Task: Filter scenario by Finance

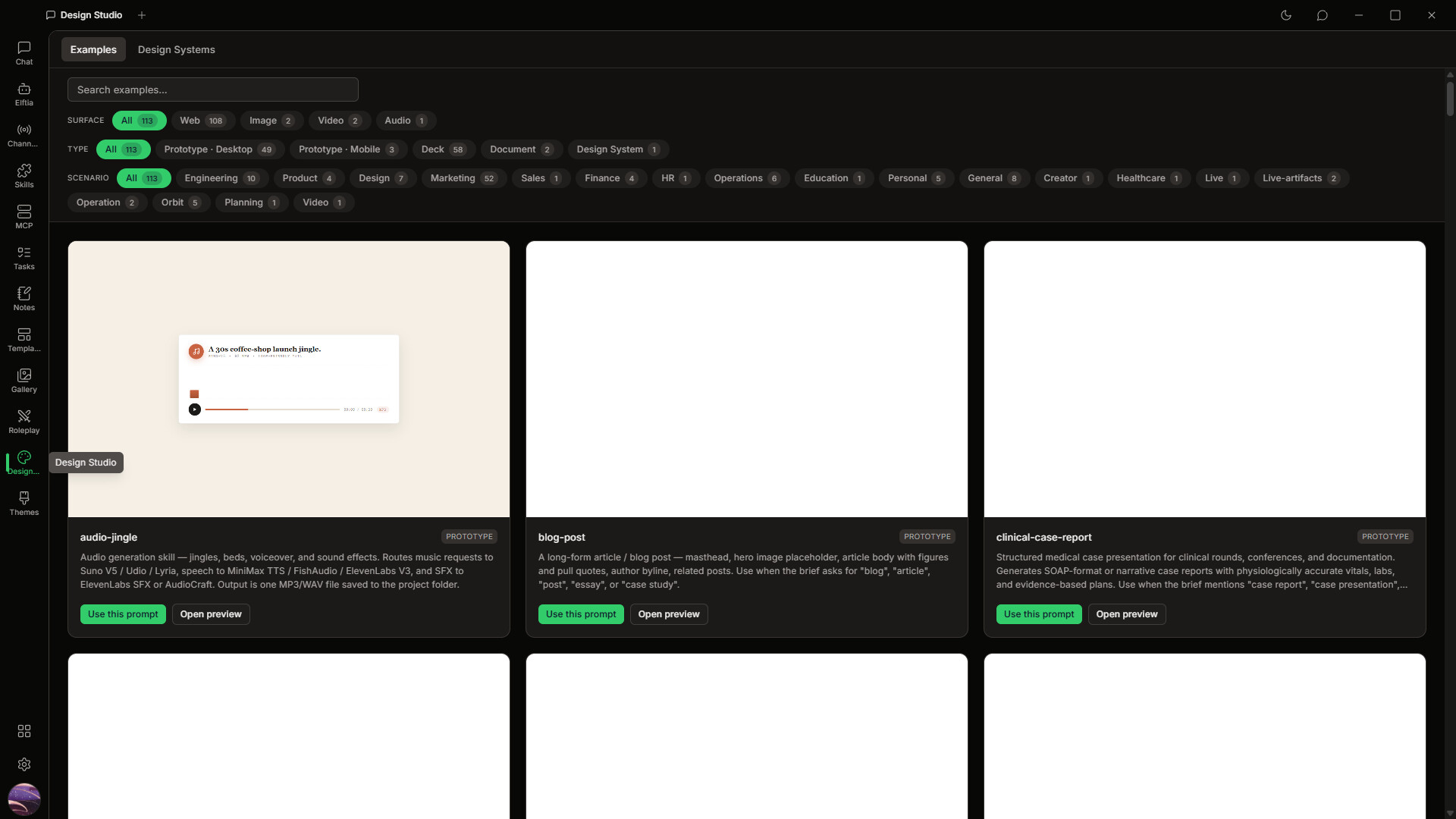Action: pyautogui.click(x=612, y=178)
